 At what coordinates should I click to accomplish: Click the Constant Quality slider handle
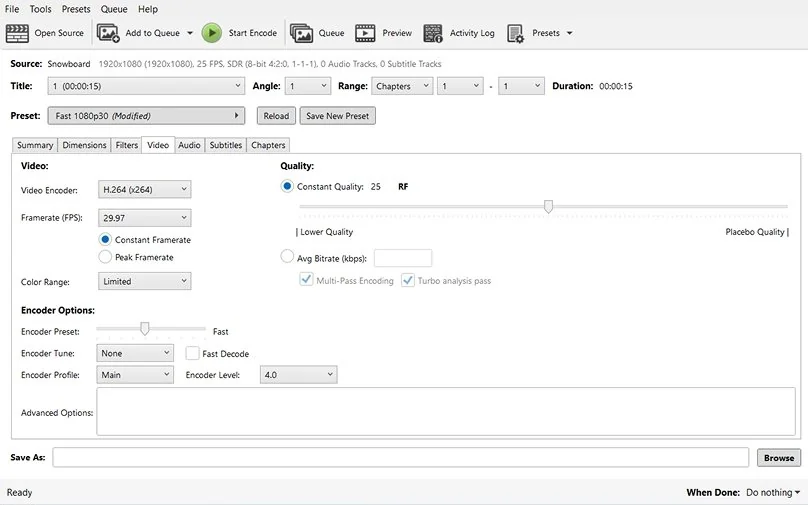click(548, 207)
